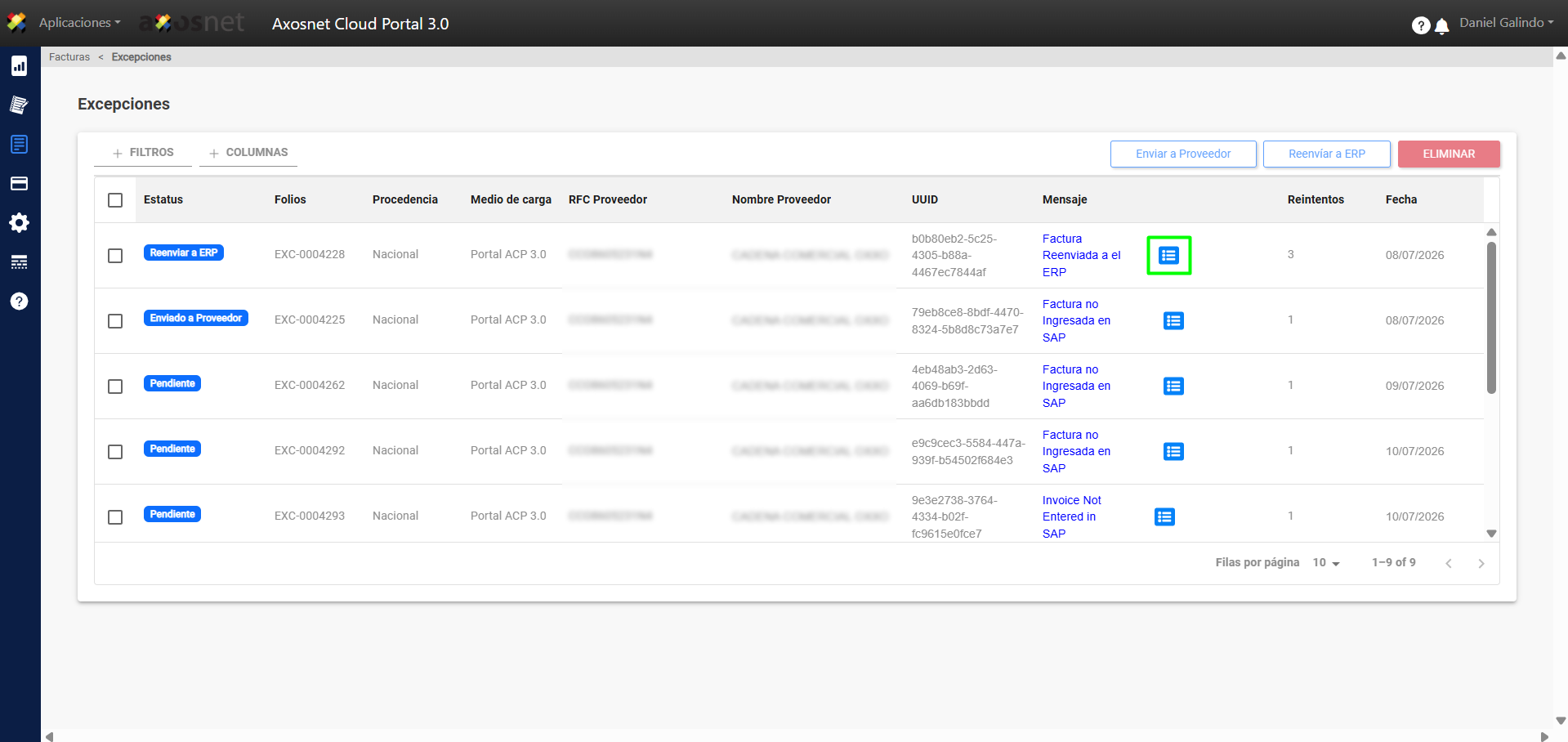View message details for EXC-0004292
Viewport: 1568px width, 742px height.
pos(1173,452)
